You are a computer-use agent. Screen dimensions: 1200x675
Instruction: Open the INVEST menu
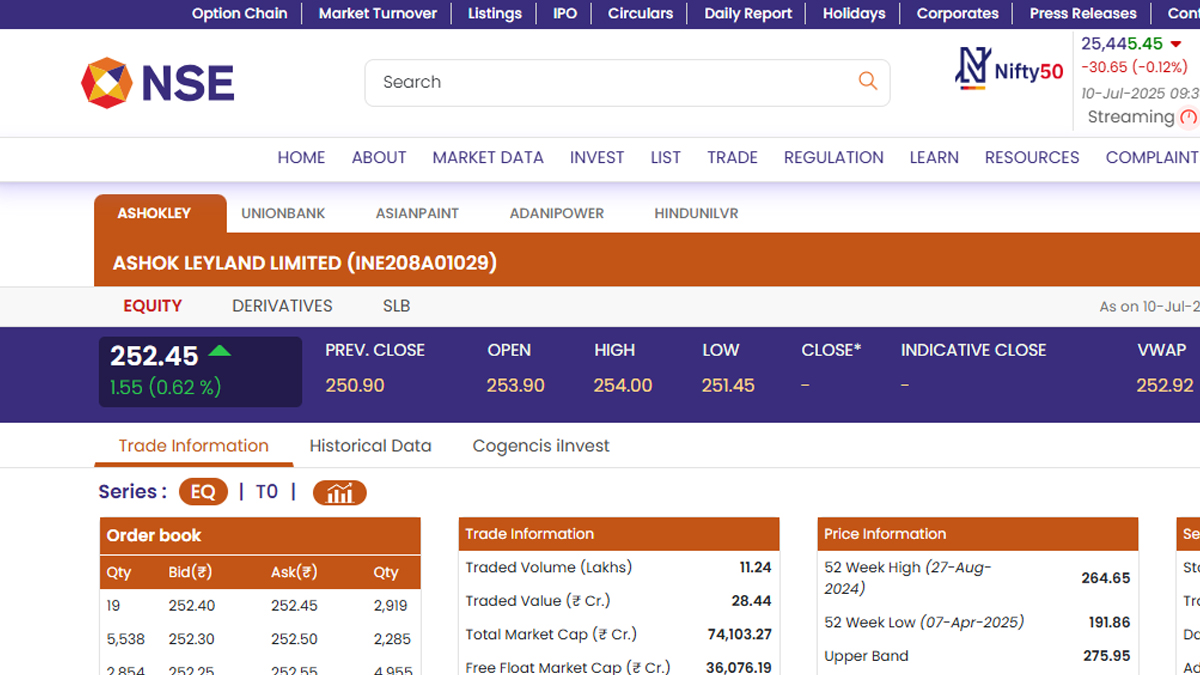click(597, 158)
